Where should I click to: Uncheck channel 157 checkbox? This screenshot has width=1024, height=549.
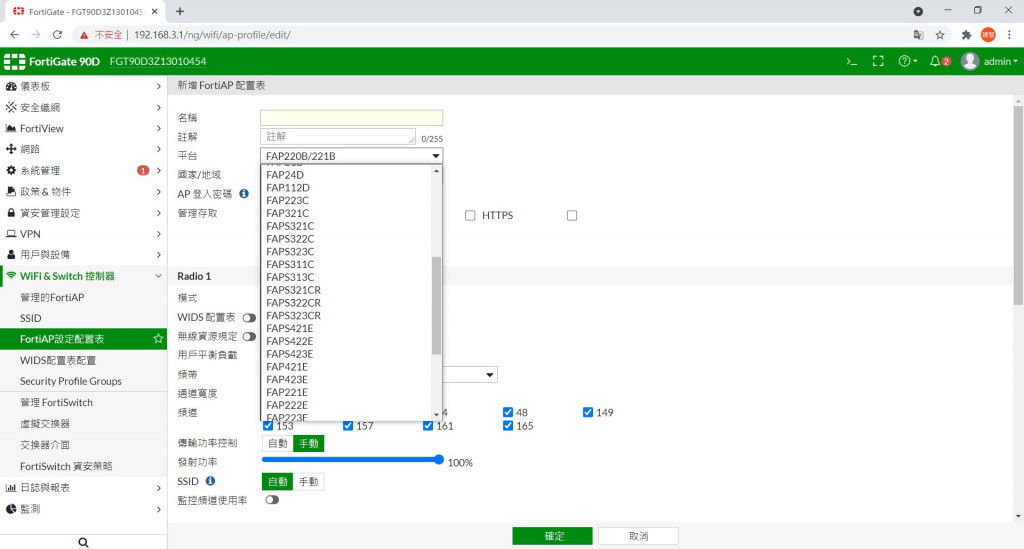click(x=347, y=426)
